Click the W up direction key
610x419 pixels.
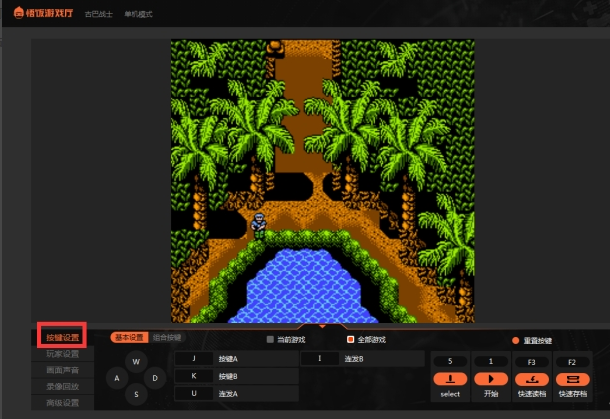(x=137, y=361)
